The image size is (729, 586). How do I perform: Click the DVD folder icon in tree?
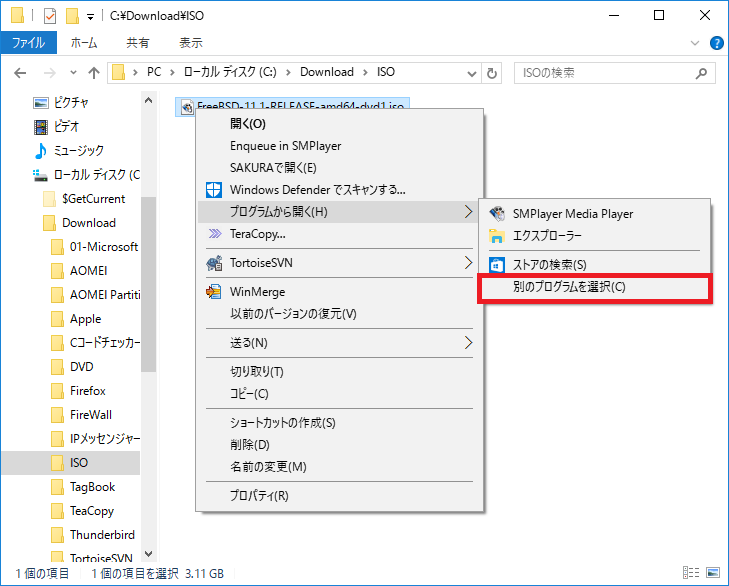coord(57,367)
